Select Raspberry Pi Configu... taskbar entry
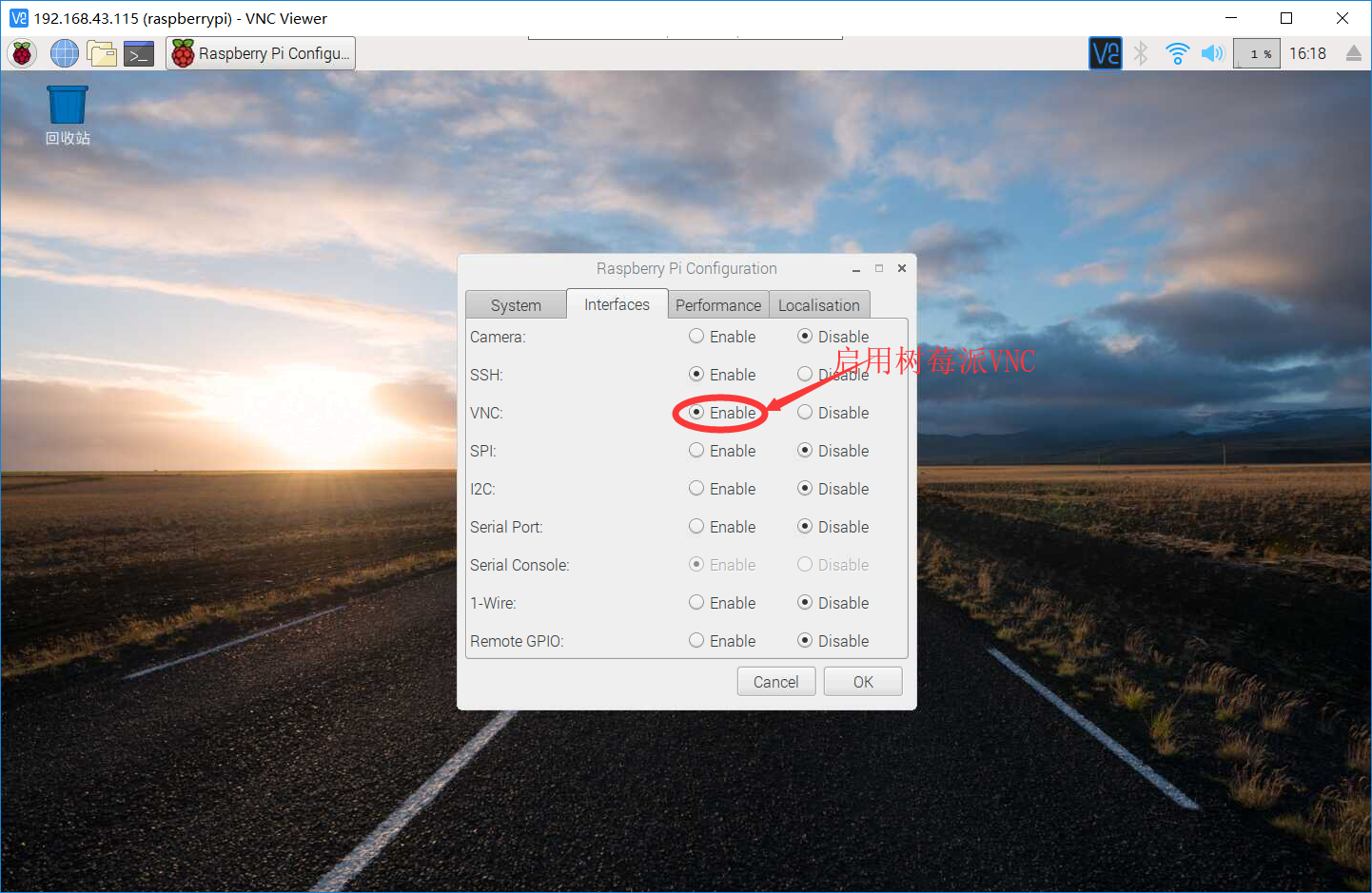Viewport: 1372px width, 893px height. (x=261, y=53)
